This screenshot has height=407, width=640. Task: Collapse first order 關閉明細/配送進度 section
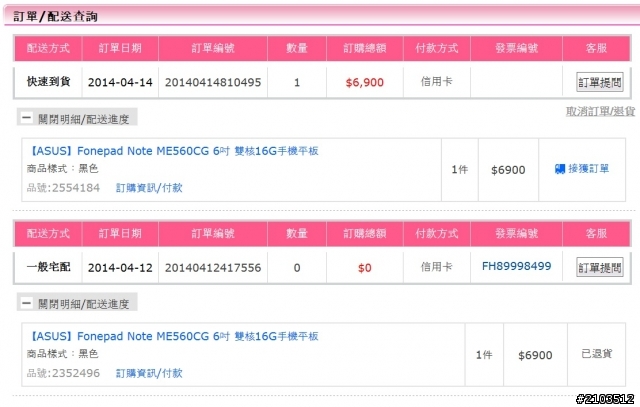click(x=77, y=118)
